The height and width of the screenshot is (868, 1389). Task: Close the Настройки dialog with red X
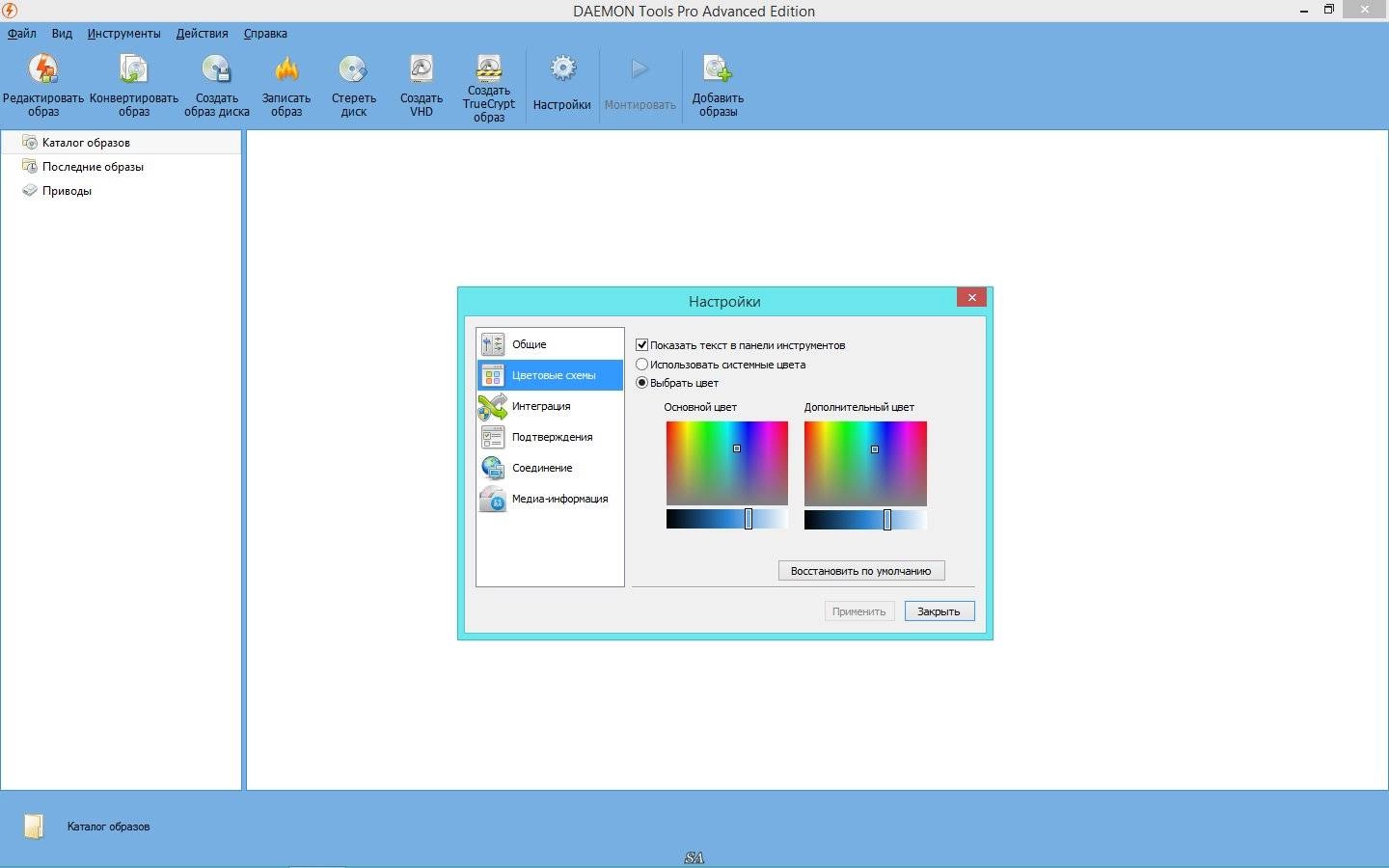(971, 297)
